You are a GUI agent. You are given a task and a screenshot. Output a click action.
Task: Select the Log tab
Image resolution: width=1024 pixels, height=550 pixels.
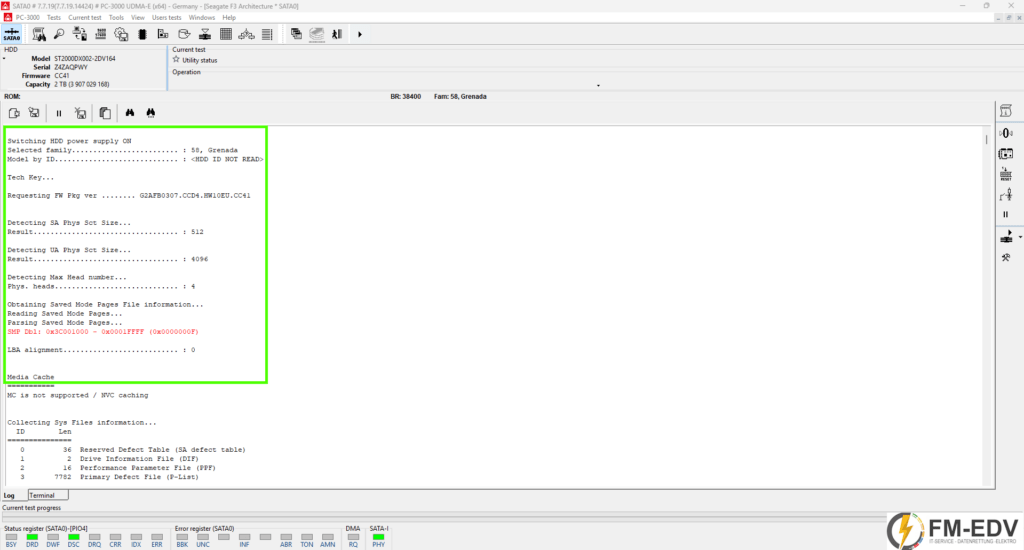[x=9, y=495]
